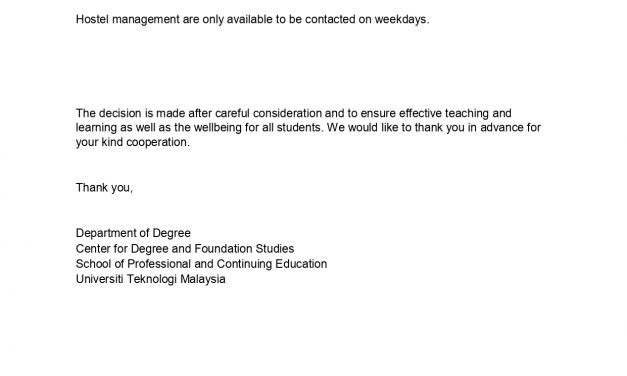Click the words 'your kind cooperation'

[132, 142]
